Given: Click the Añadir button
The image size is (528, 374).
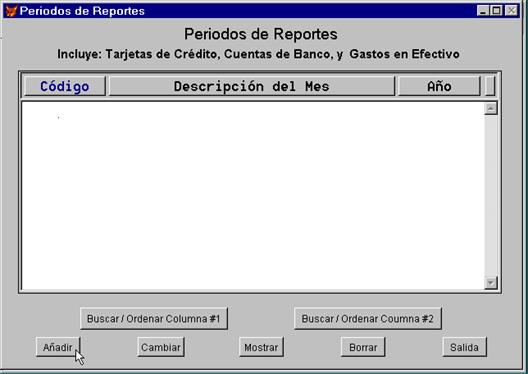Looking at the screenshot, I should (58, 347).
